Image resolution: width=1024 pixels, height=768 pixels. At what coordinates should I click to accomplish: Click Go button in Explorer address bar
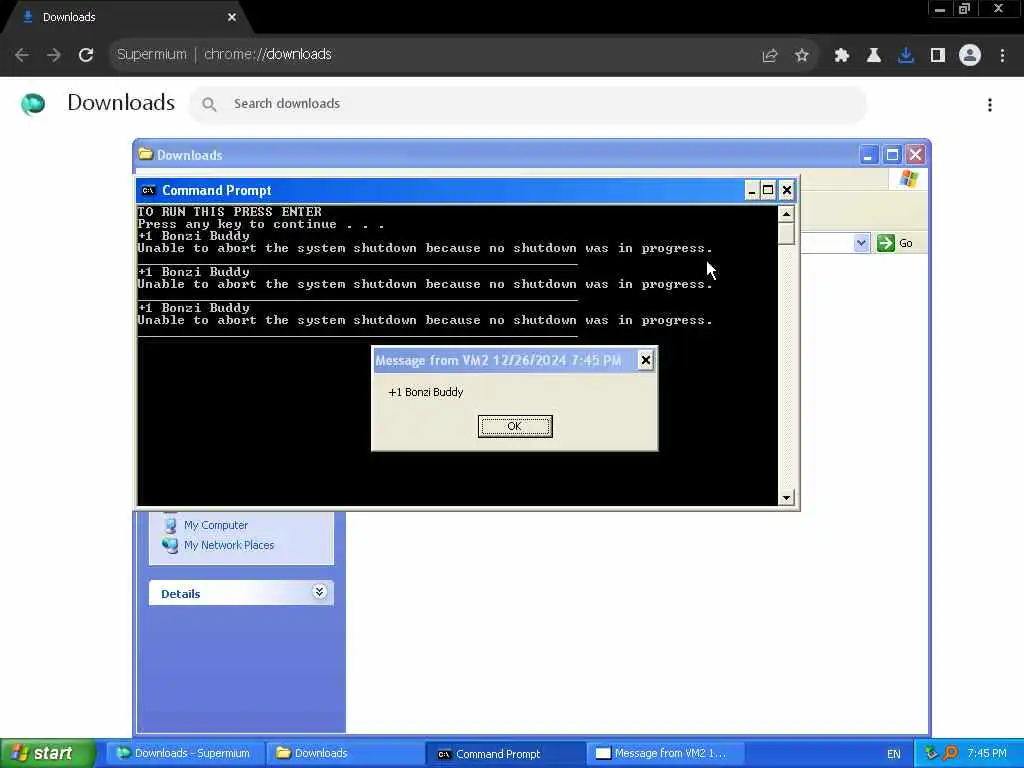[x=895, y=244]
